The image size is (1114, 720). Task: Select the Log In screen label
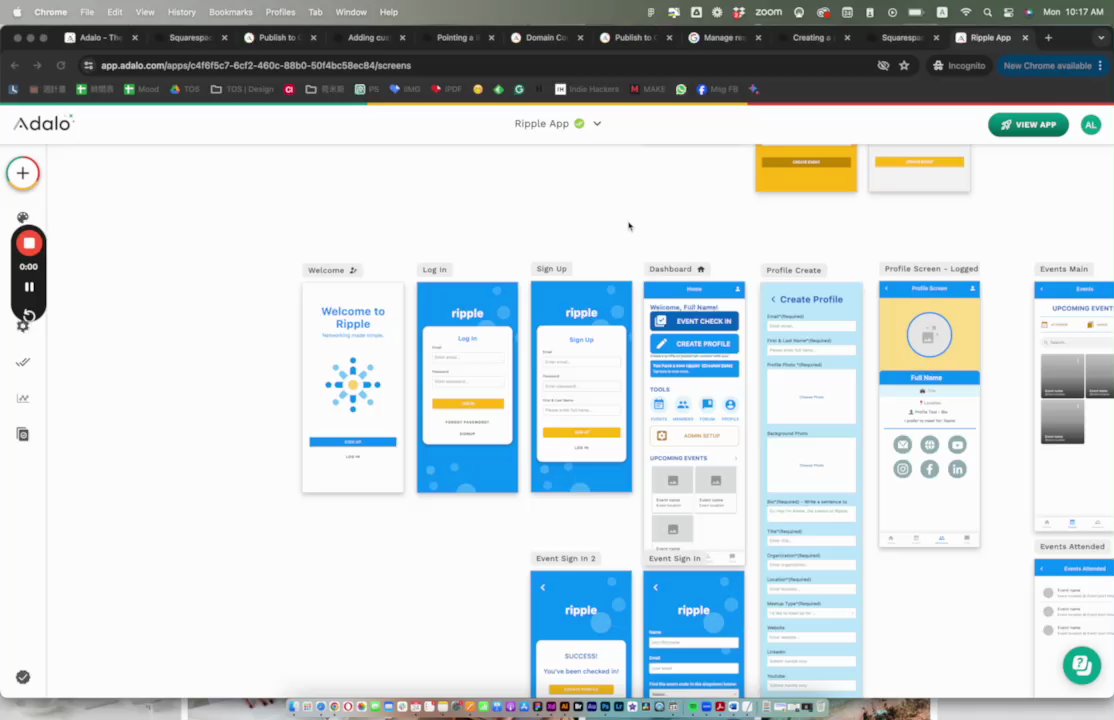(435, 269)
